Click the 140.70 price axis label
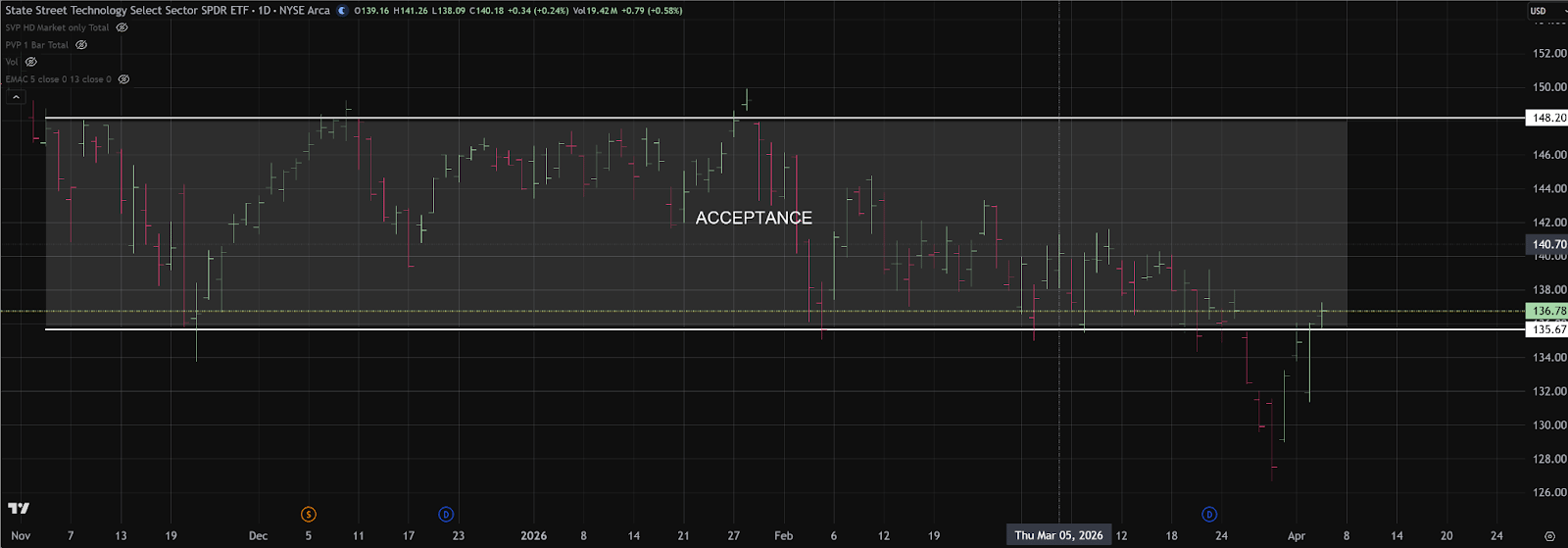Screen dimensions: 1568x548 (1548, 244)
